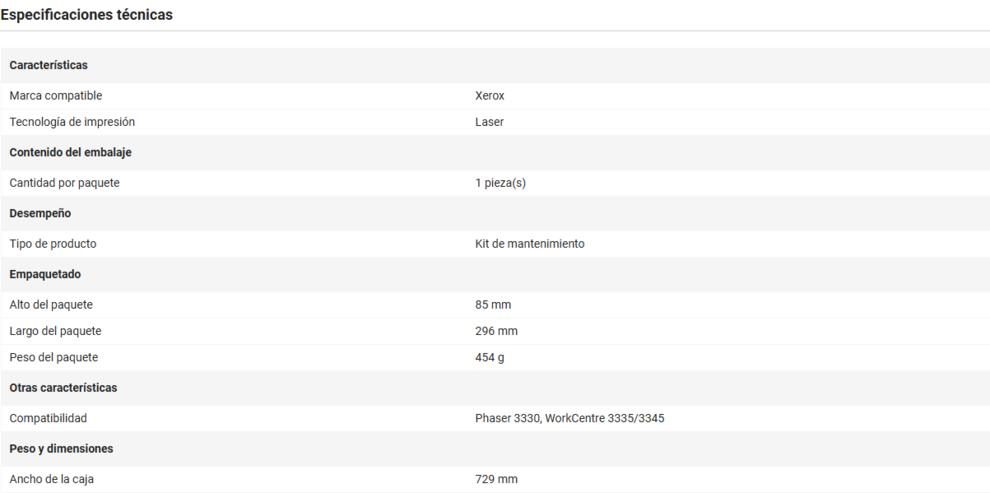
Task: Select the "296 mm" package length value
Action: (x=496, y=331)
